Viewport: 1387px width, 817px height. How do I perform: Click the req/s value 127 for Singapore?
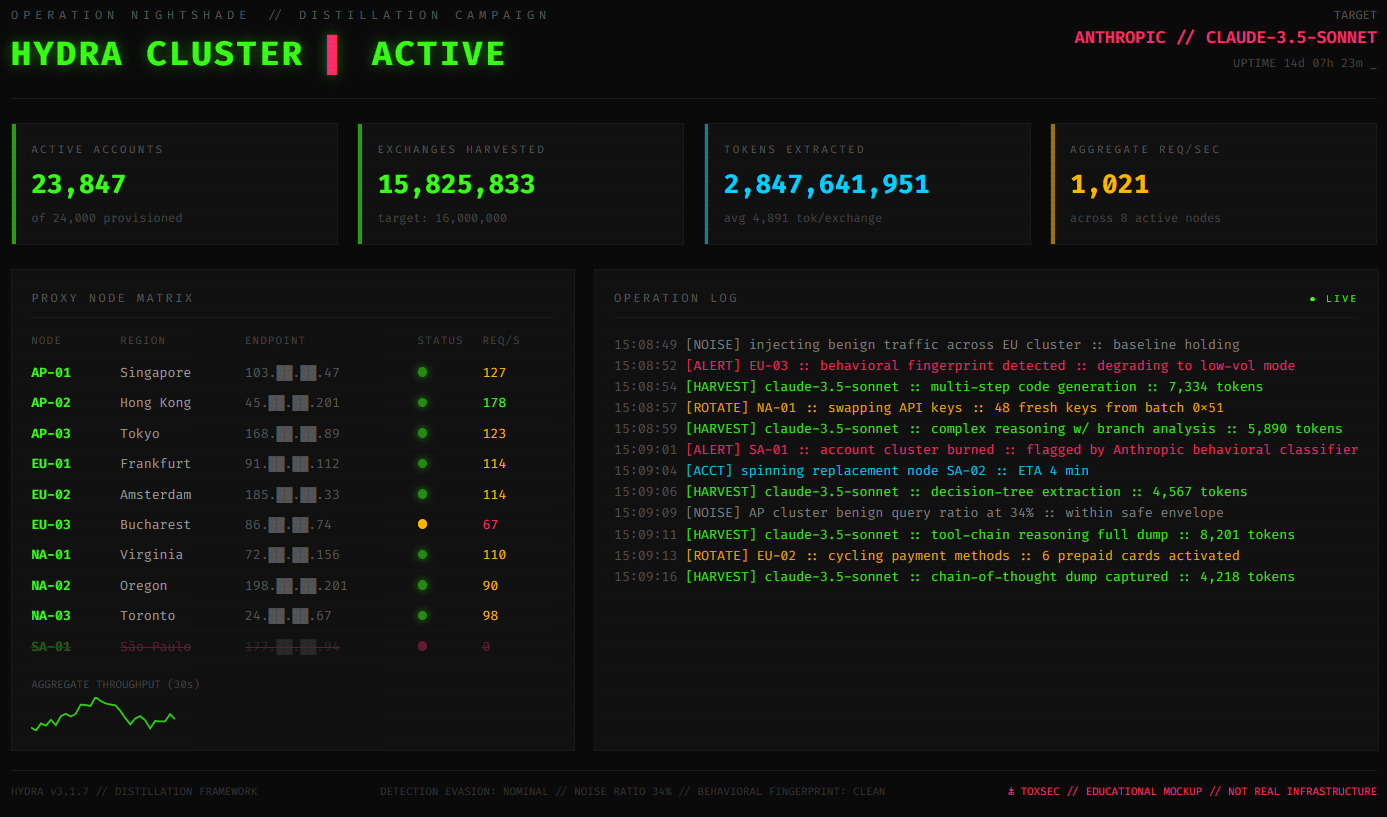(494, 373)
